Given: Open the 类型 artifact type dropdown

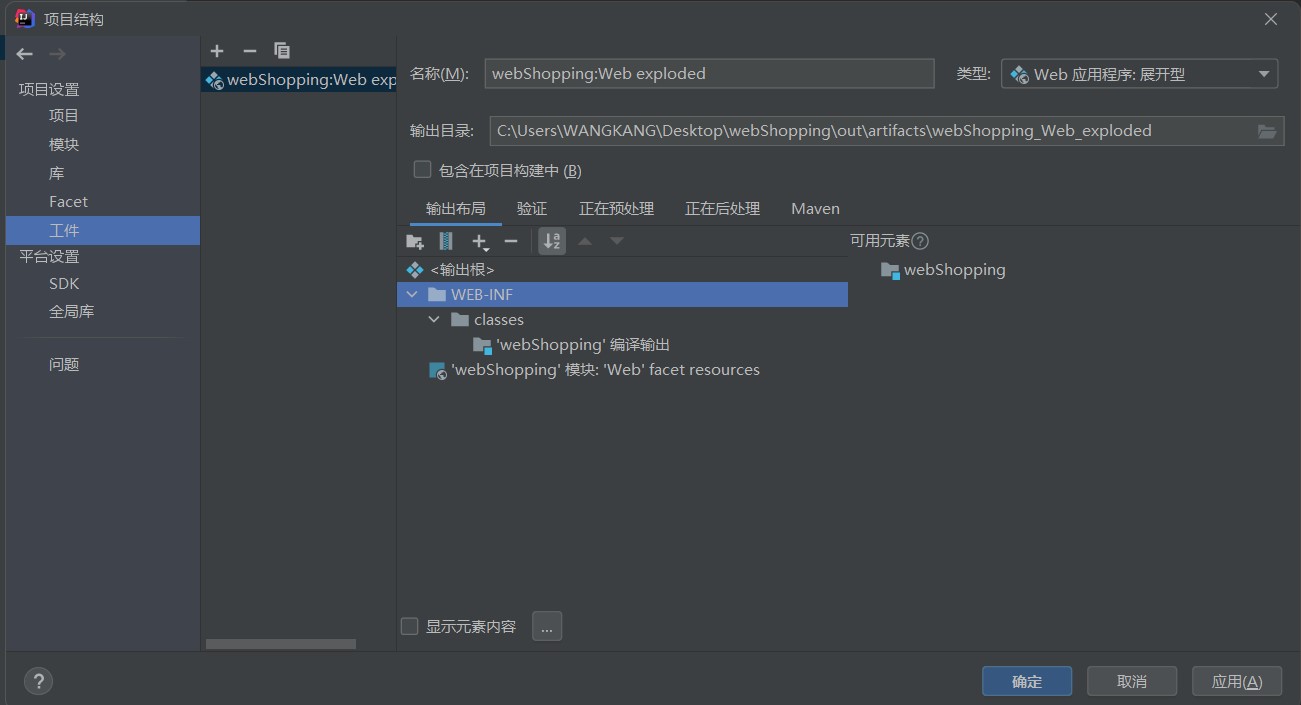Looking at the screenshot, I should point(1139,74).
